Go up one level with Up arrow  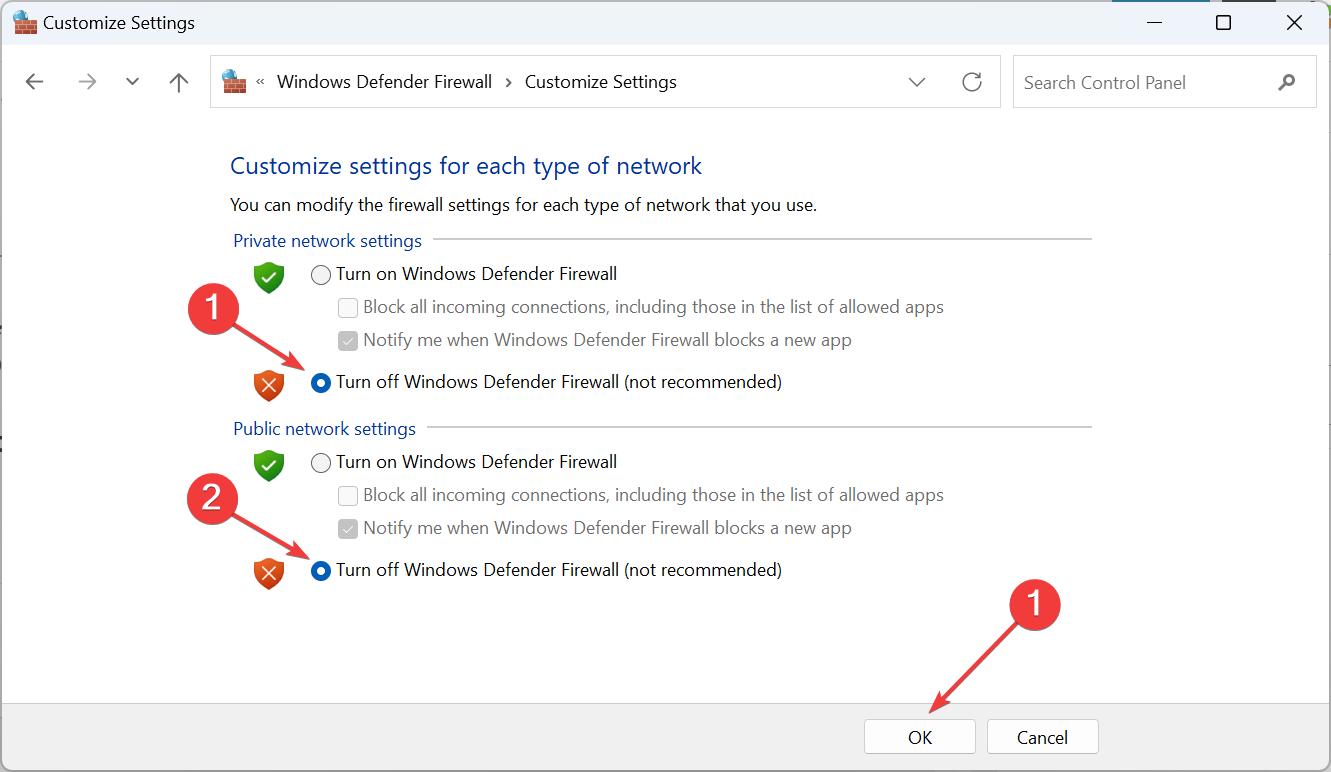pyautogui.click(x=179, y=82)
